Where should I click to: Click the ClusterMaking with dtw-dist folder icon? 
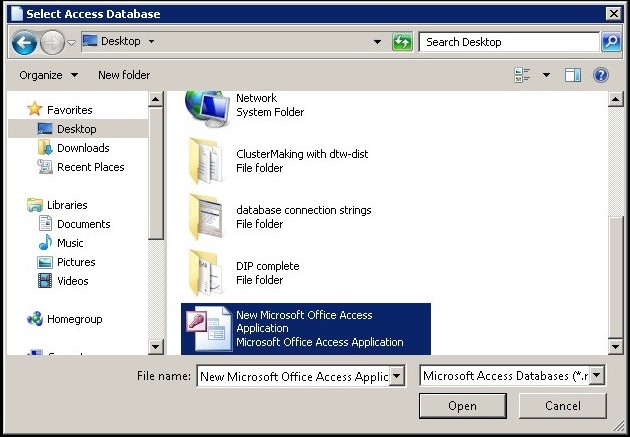[206, 161]
